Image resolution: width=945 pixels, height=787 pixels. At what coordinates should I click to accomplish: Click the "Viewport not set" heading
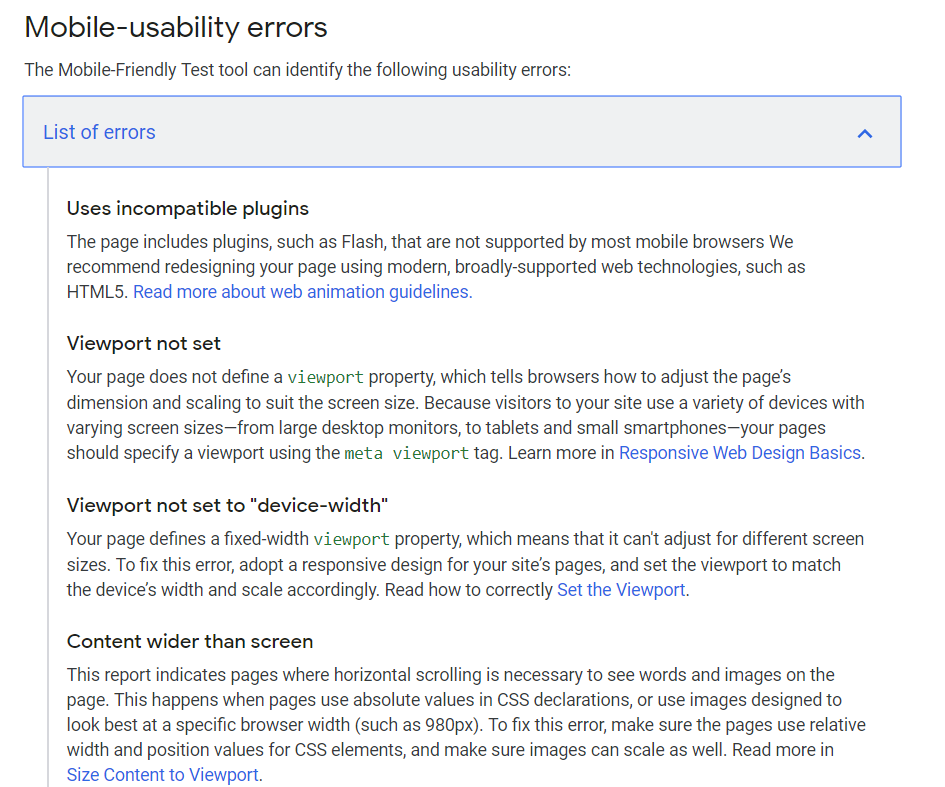click(143, 343)
